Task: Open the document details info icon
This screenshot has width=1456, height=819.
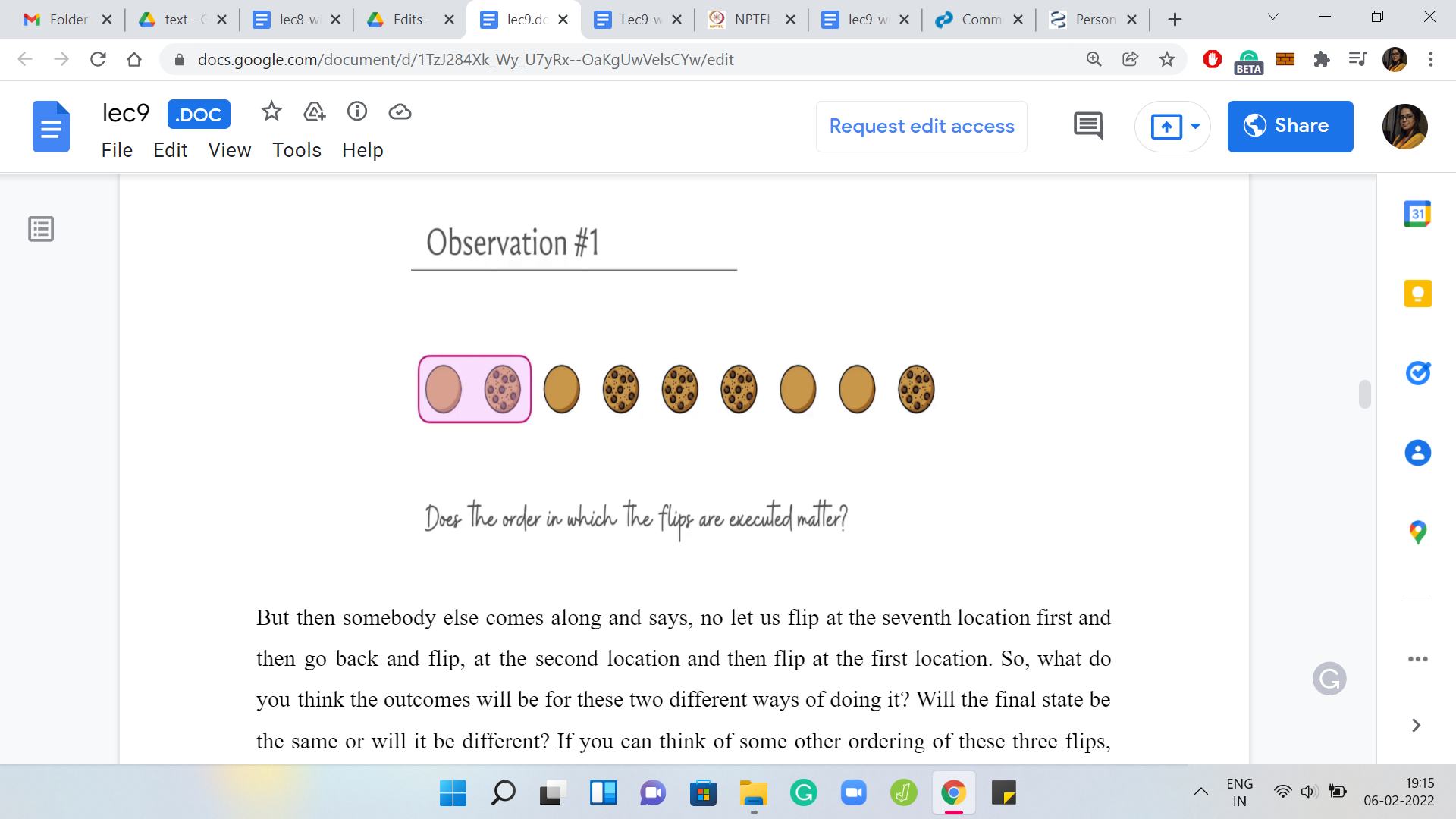Action: (357, 112)
